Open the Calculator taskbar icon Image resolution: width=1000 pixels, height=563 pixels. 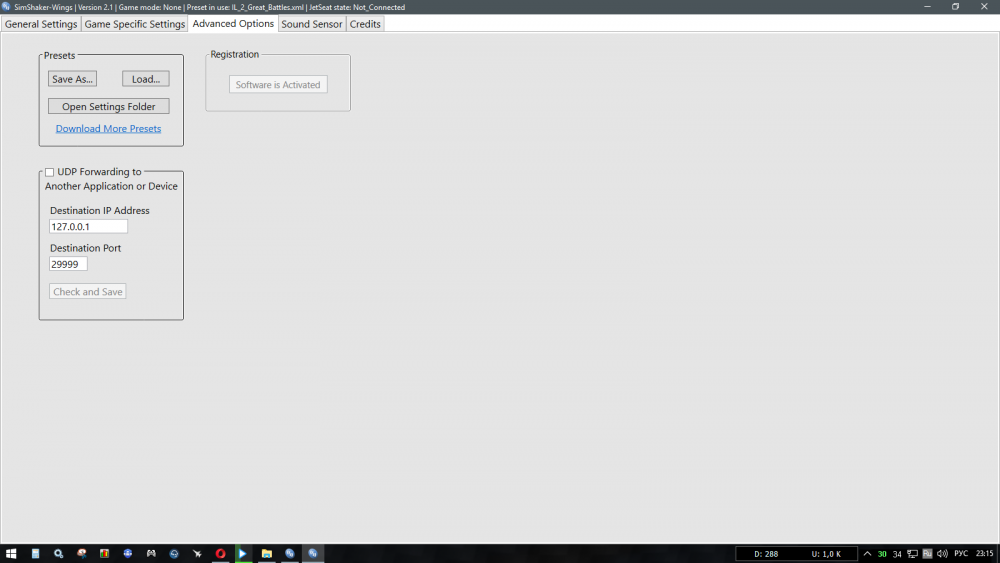[x=35, y=553]
